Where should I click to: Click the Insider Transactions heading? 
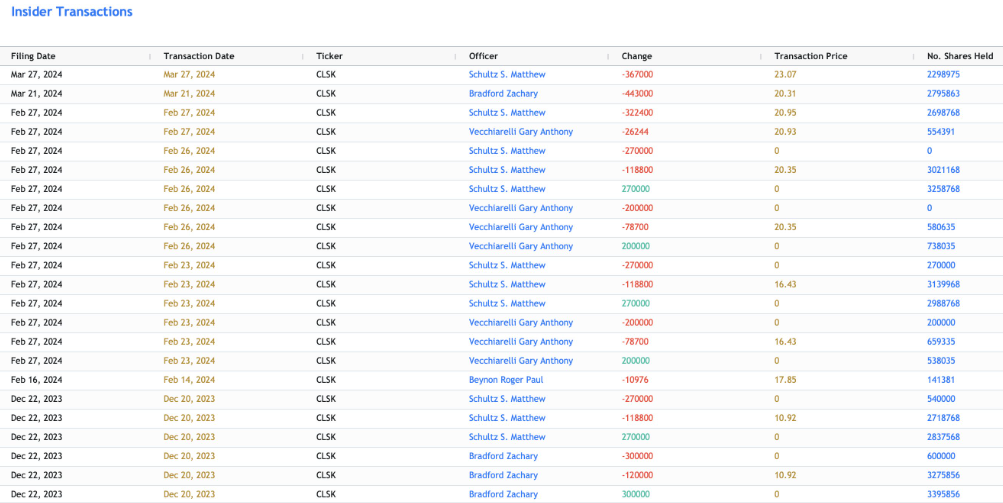tap(71, 12)
